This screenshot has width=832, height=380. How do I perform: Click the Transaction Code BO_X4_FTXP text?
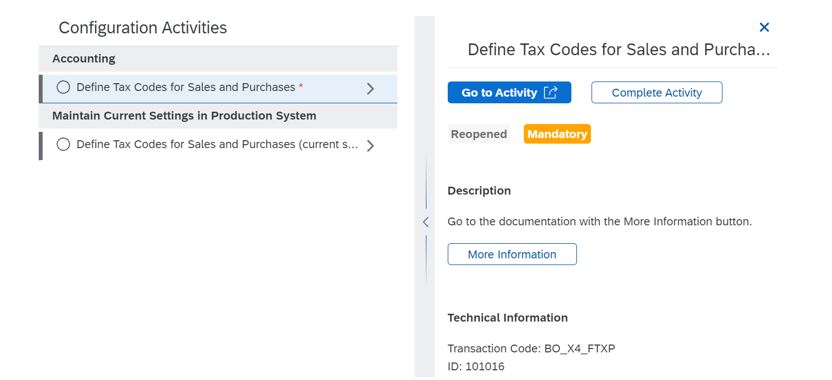click(531, 349)
